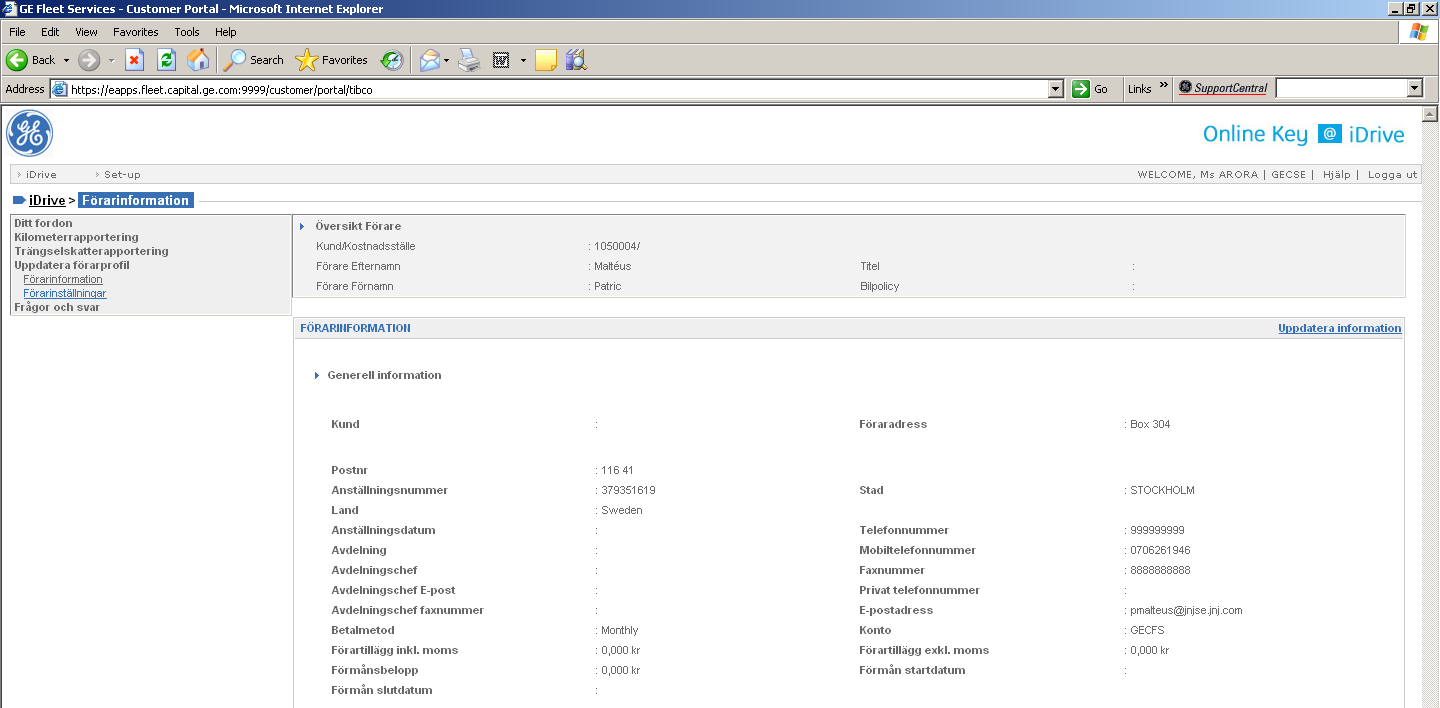Open the Internet Explorer title bar icon menu

(x=10, y=9)
